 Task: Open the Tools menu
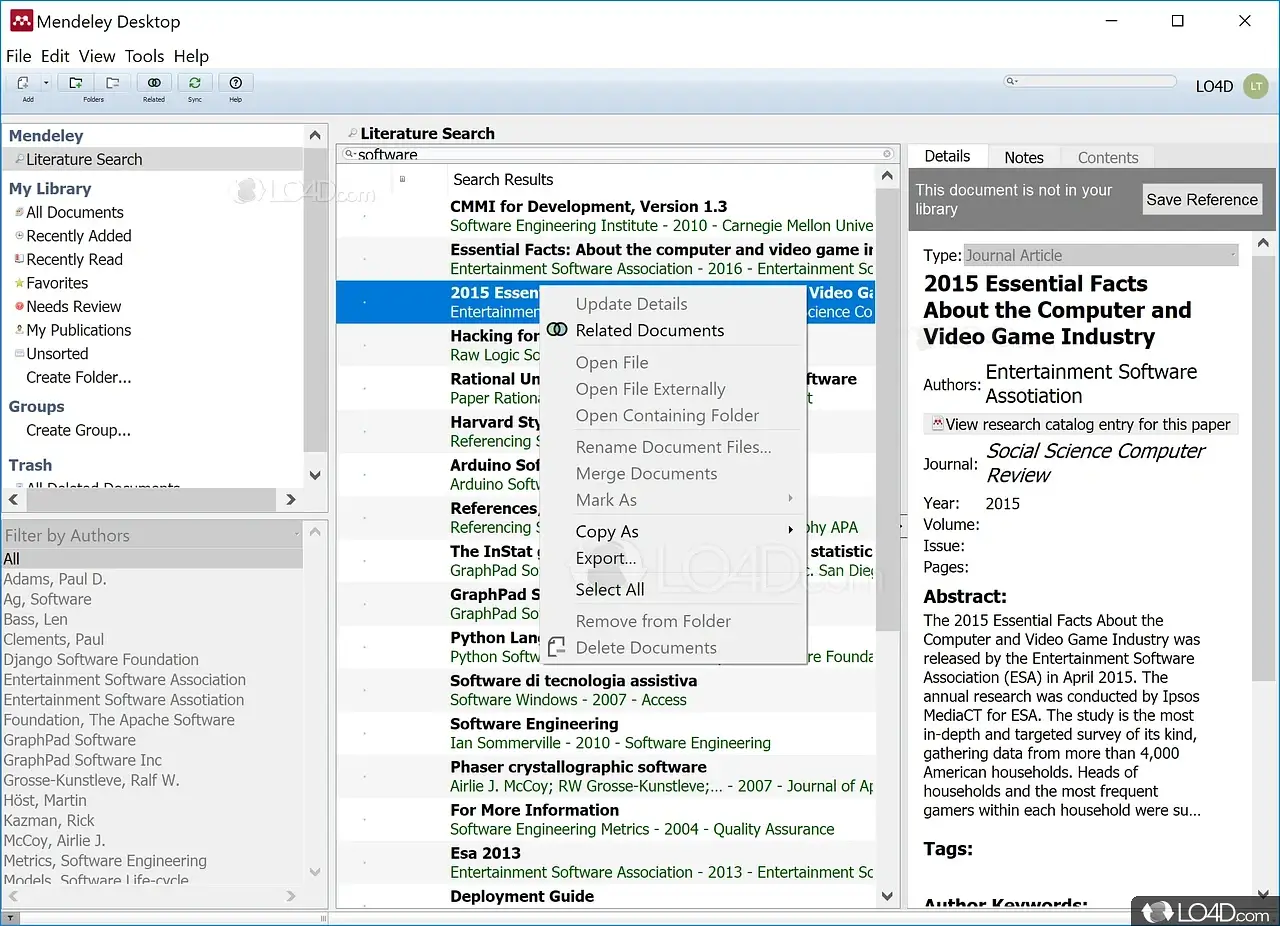point(144,56)
